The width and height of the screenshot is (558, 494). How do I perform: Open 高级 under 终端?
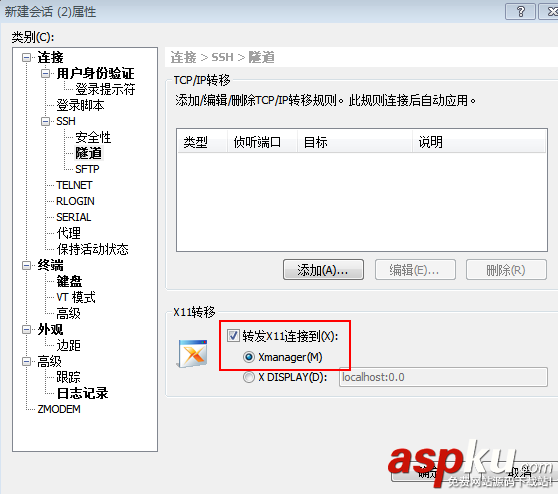pos(68,313)
